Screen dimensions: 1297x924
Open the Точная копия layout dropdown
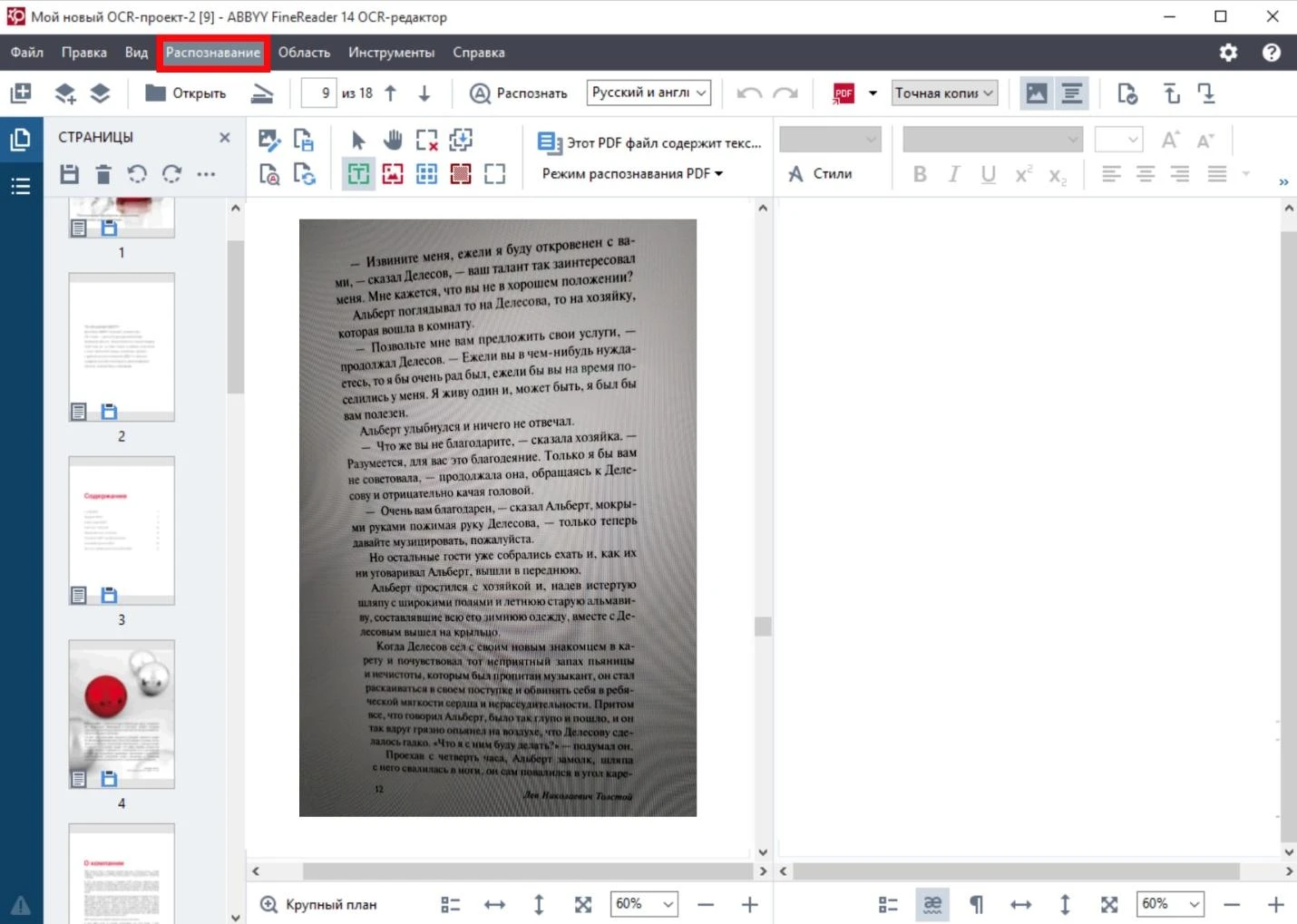944,92
